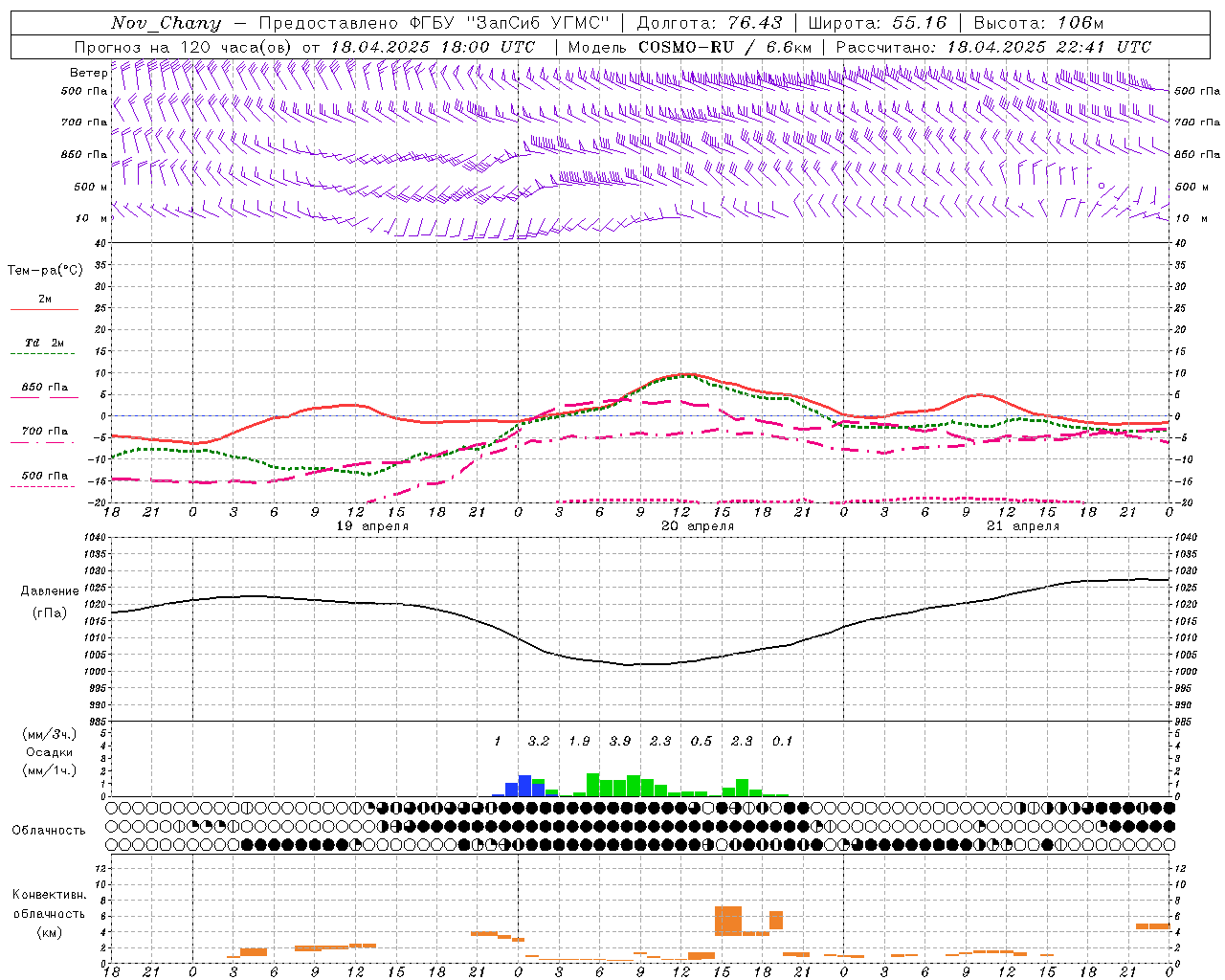Click the tallest blue precipitation bar
Viewport: 1225px width, 980px height.
524,786
